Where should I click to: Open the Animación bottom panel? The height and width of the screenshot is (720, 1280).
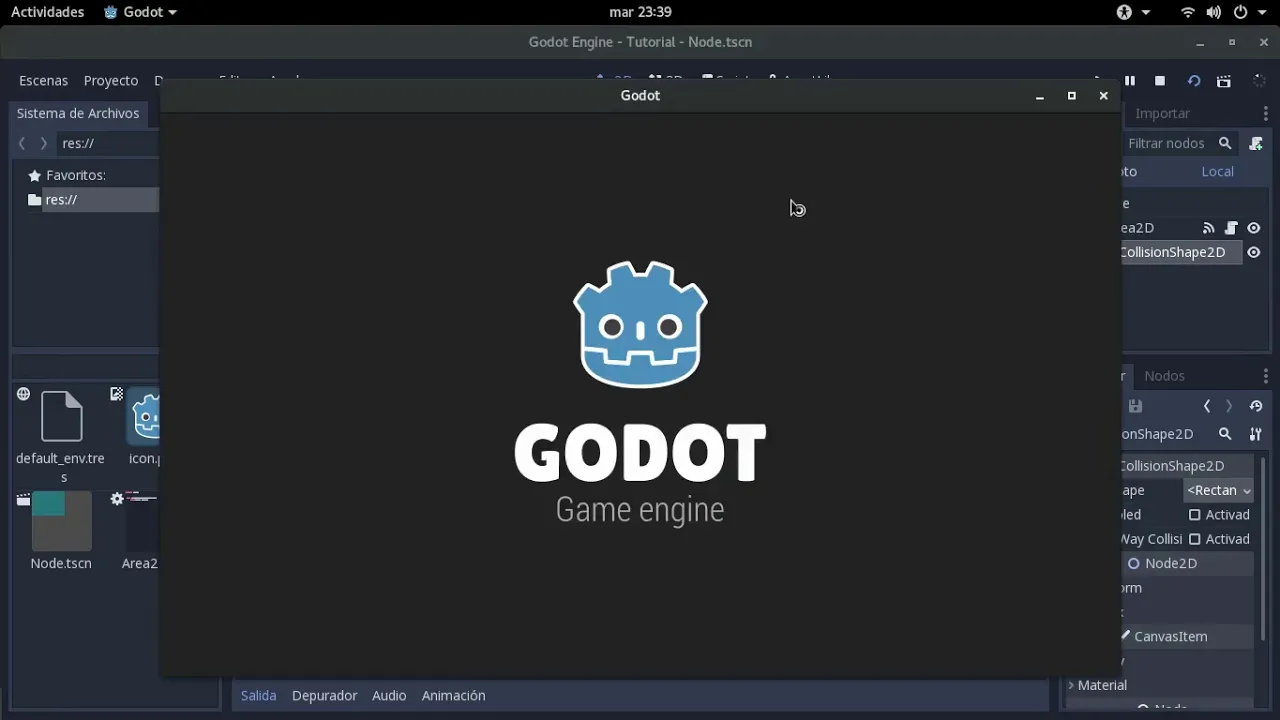coord(453,696)
